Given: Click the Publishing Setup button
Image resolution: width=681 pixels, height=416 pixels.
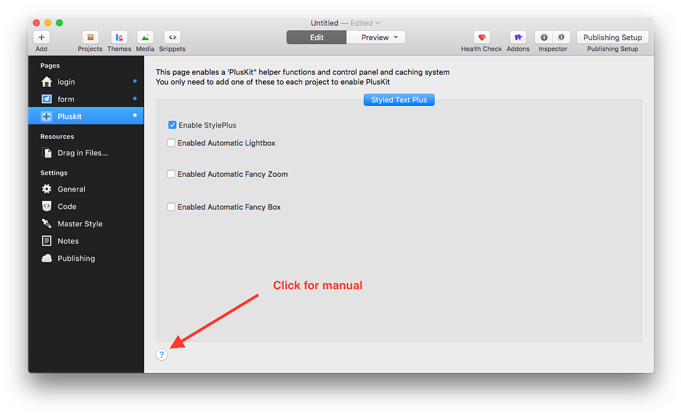Looking at the screenshot, I should [x=612, y=37].
